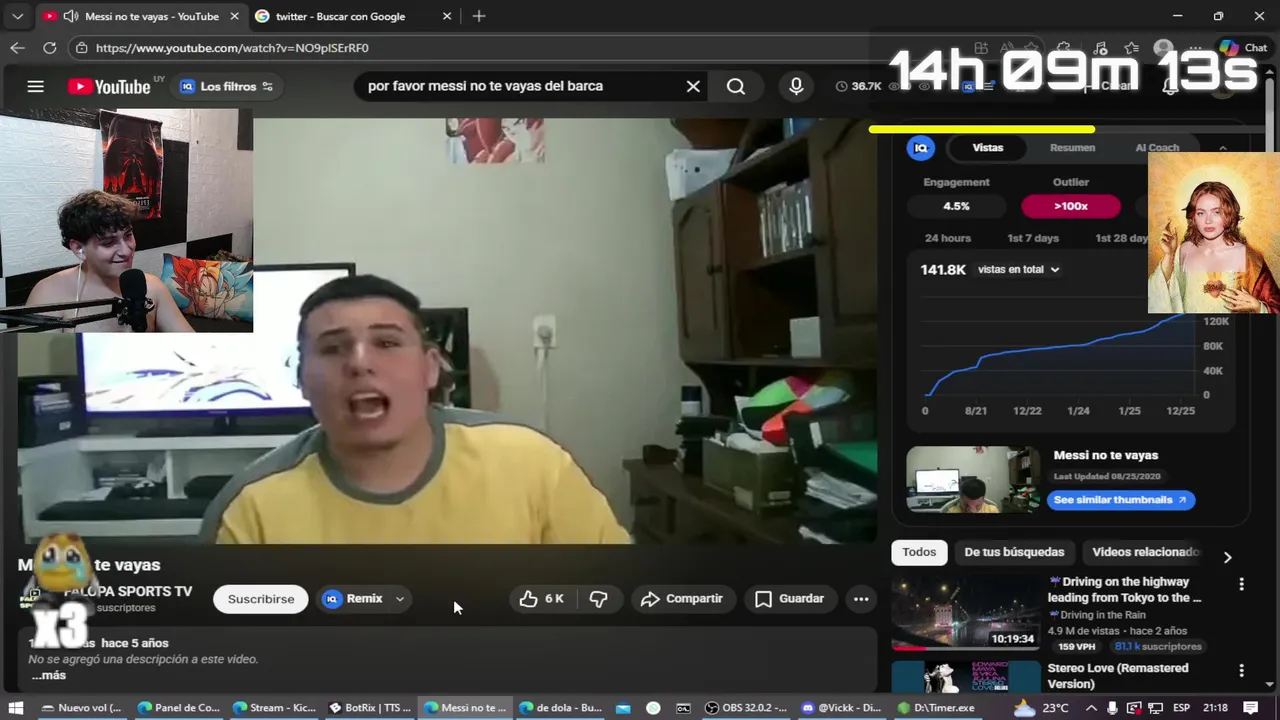Close the Messi no te vayas tab
1280x720 pixels.
(x=233, y=16)
